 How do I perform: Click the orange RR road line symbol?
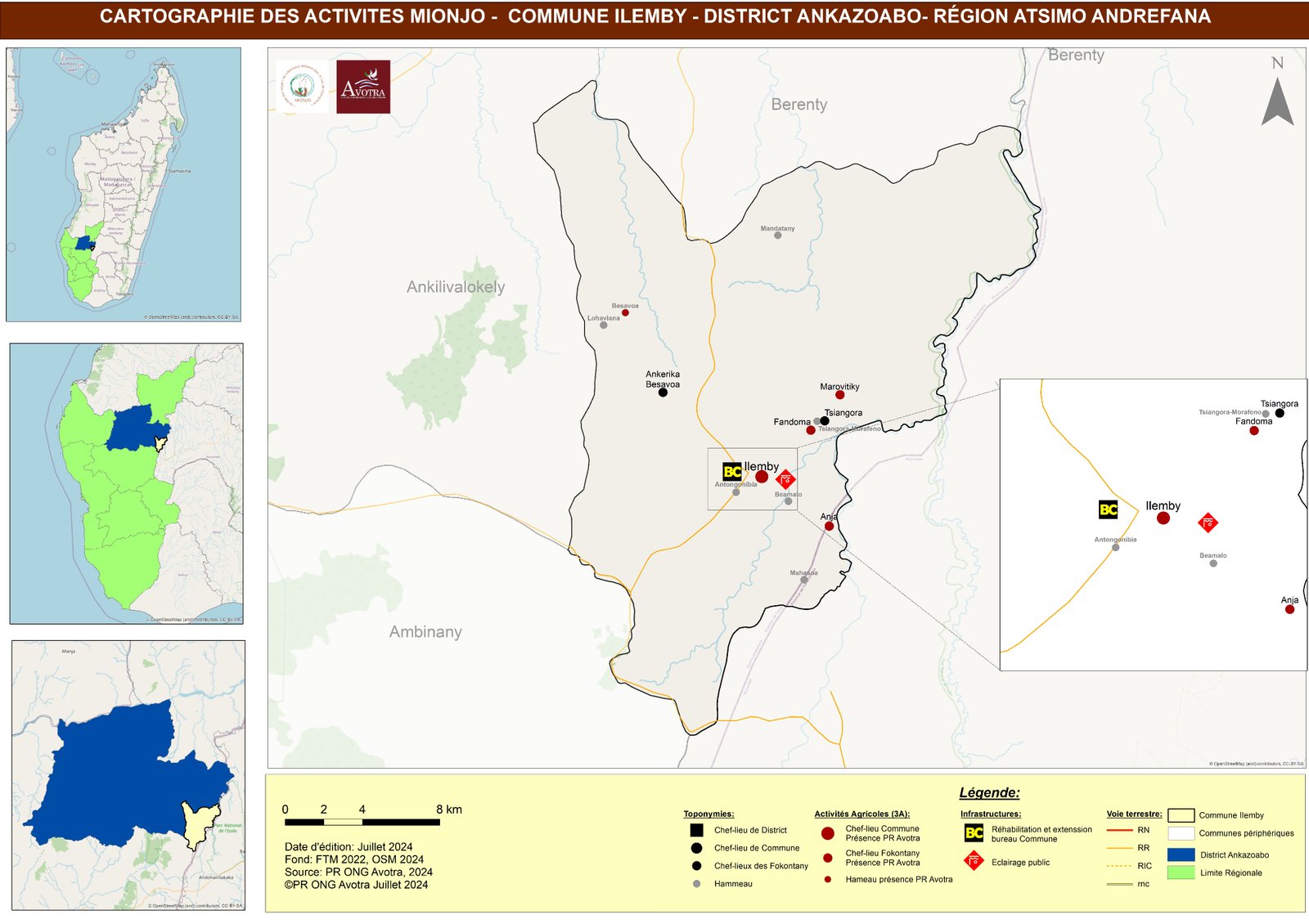click(x=1119, y=848)
